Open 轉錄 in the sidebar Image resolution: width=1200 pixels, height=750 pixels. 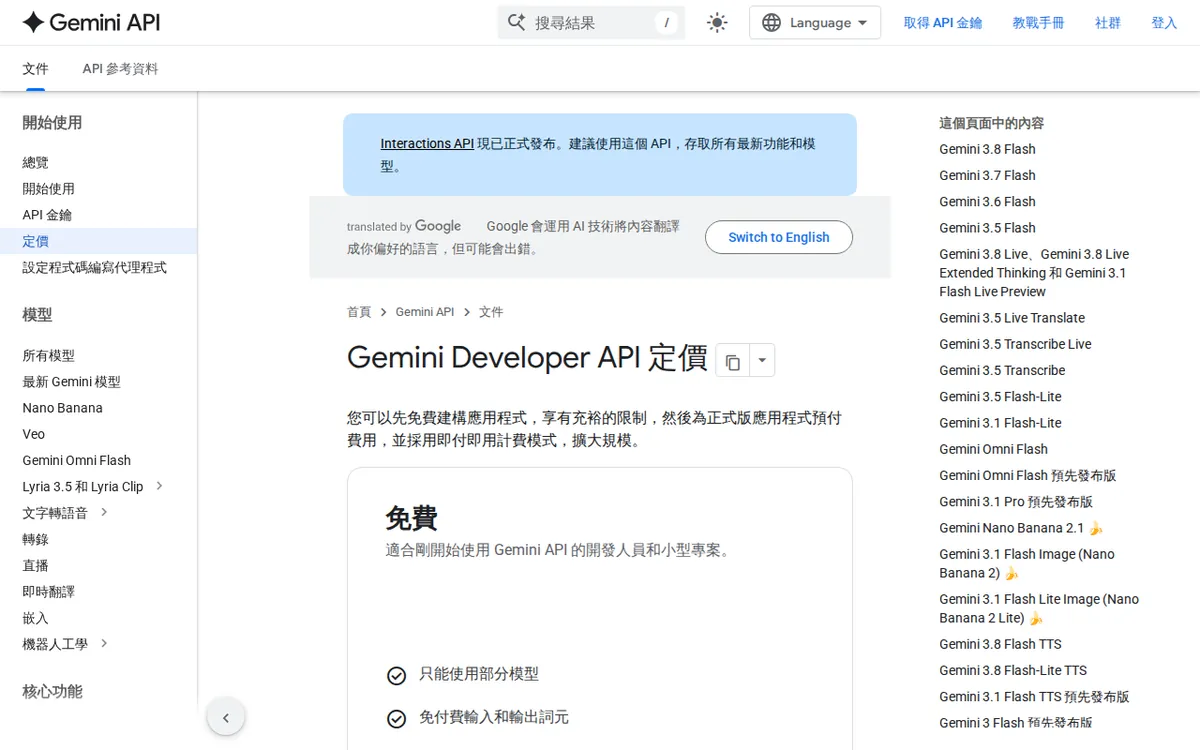point(35,539)
